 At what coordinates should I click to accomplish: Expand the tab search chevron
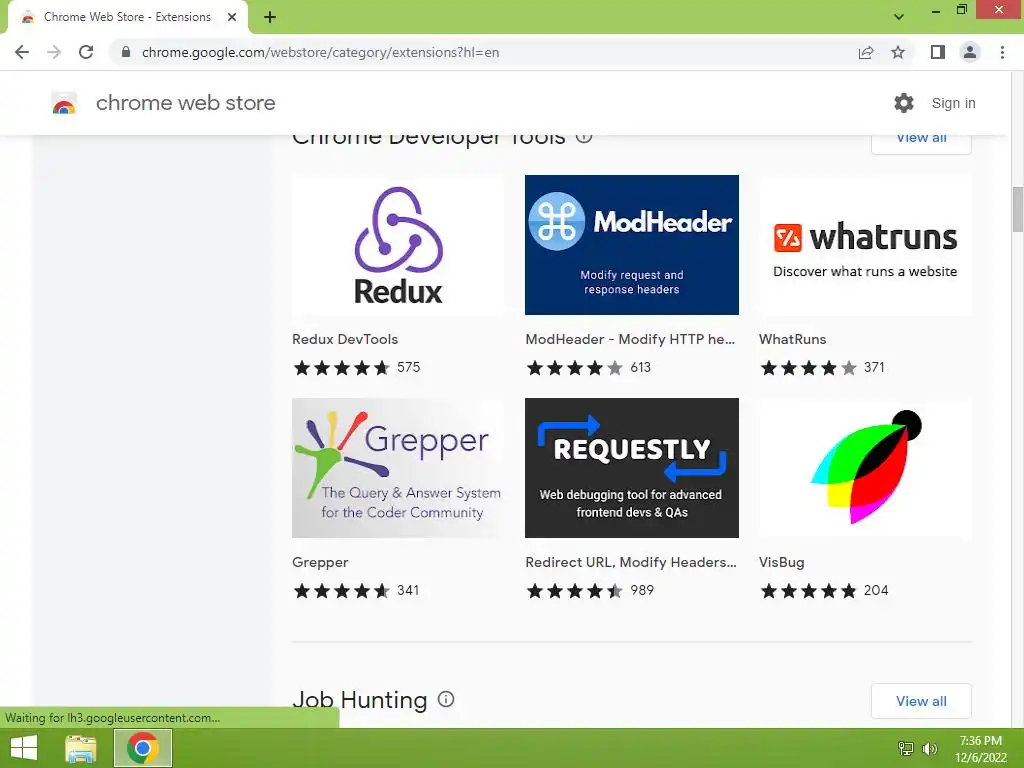pyautogui.click(x=899, y=17)
